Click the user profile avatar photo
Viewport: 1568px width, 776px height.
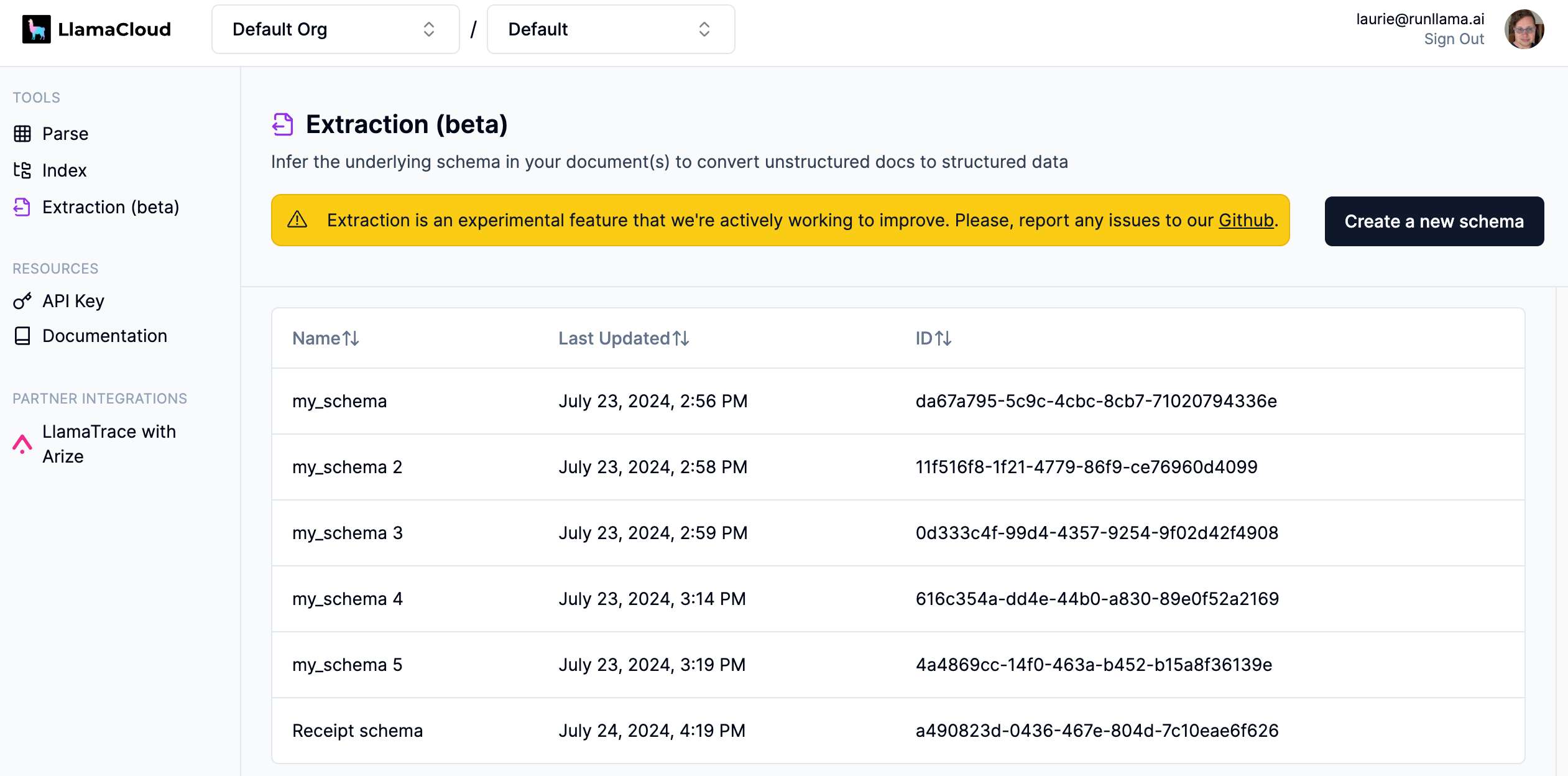[x=1524, y=29]
